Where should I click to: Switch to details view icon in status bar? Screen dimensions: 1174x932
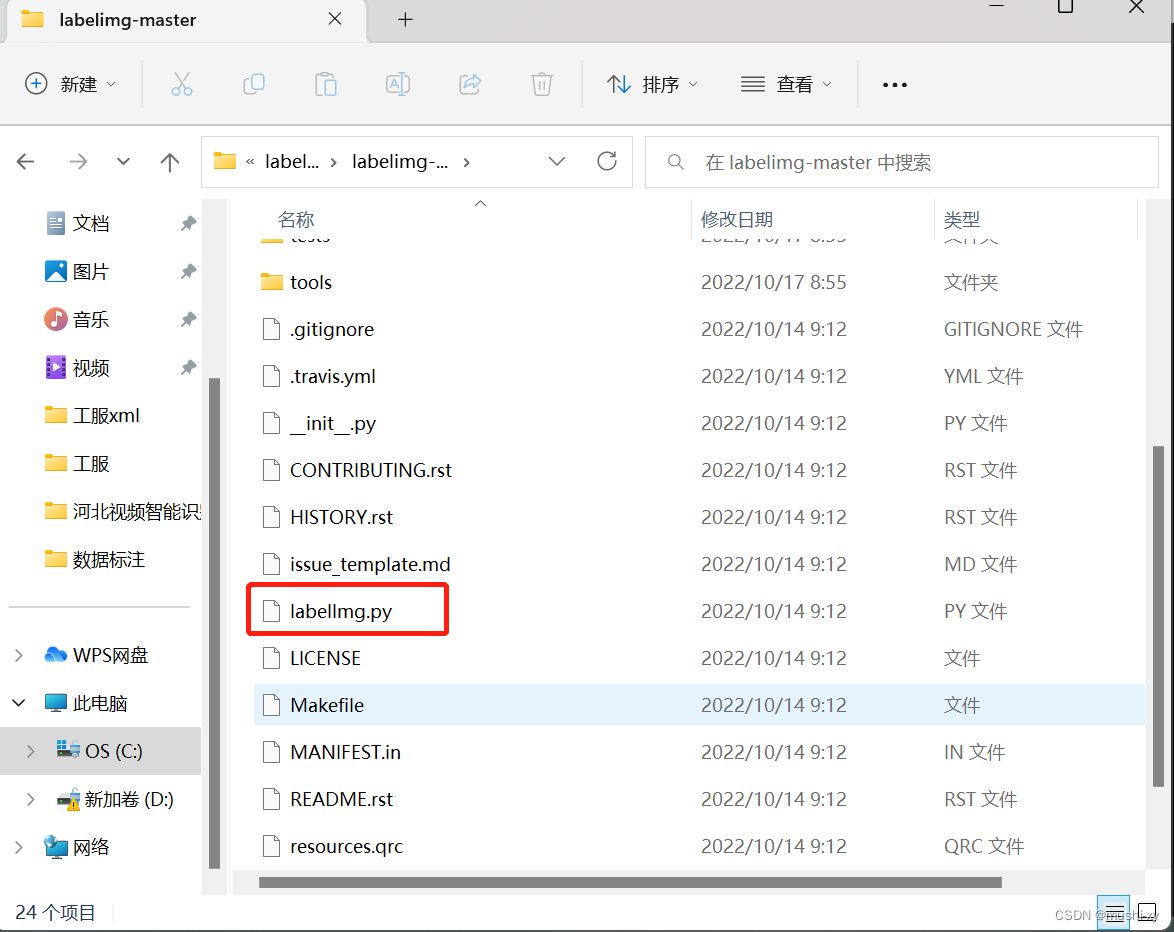click(x=1113, y=913)
